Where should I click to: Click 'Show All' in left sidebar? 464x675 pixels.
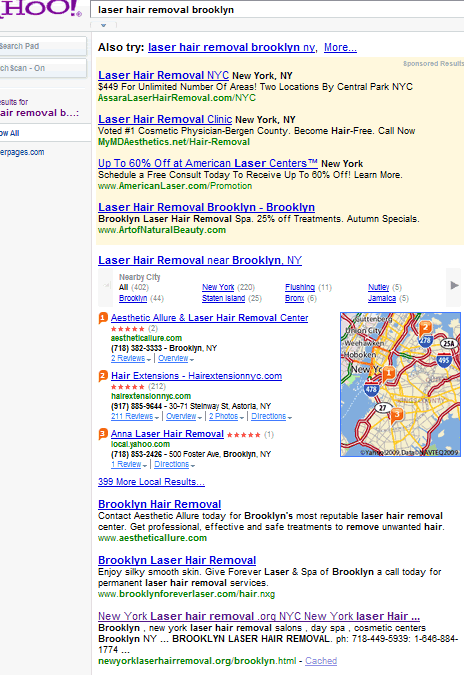(9, 133)
